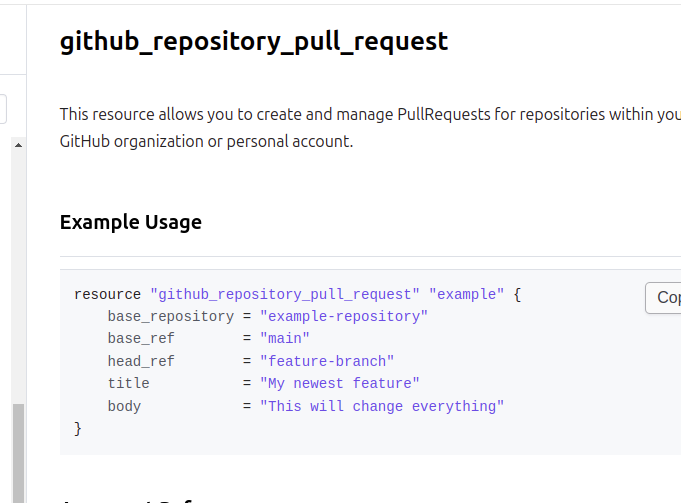Click the Example Usage section heading
This screenshot has width=681, height=503.
(131, 222)
